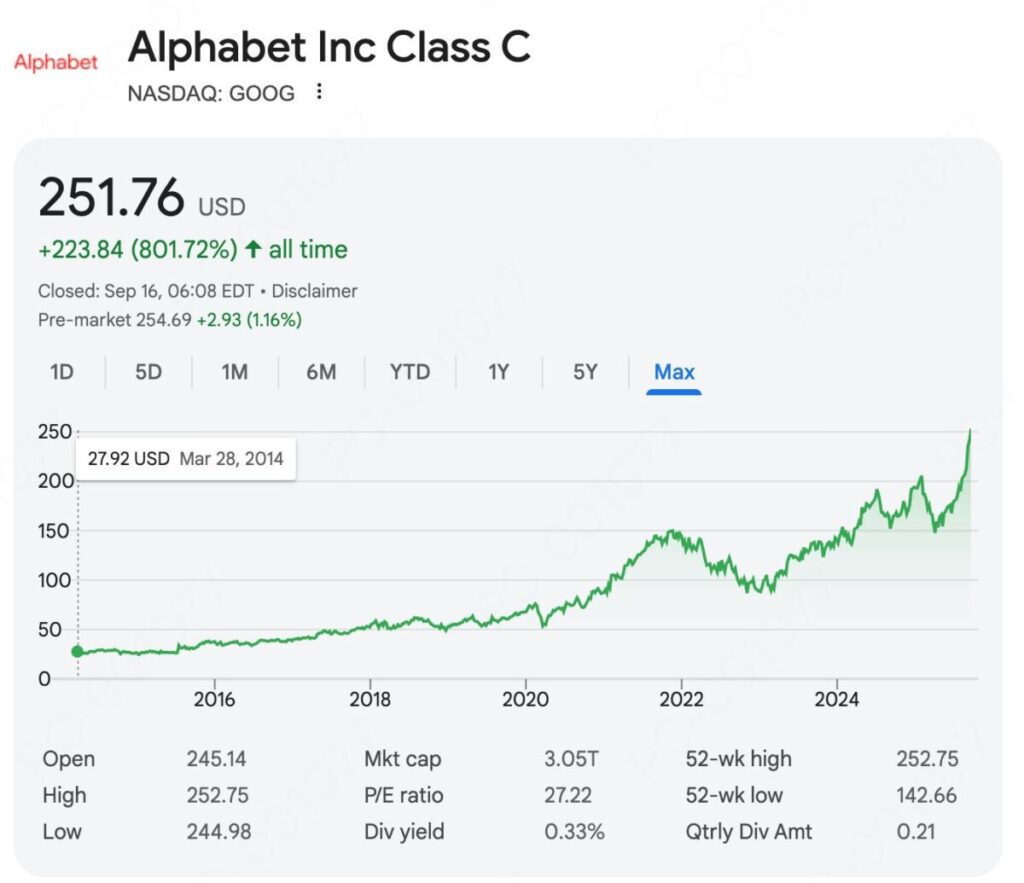Show the 1Y chart range
This screenshot has height=883, width=1024.
pyautogui.click(x=499, y=372)
